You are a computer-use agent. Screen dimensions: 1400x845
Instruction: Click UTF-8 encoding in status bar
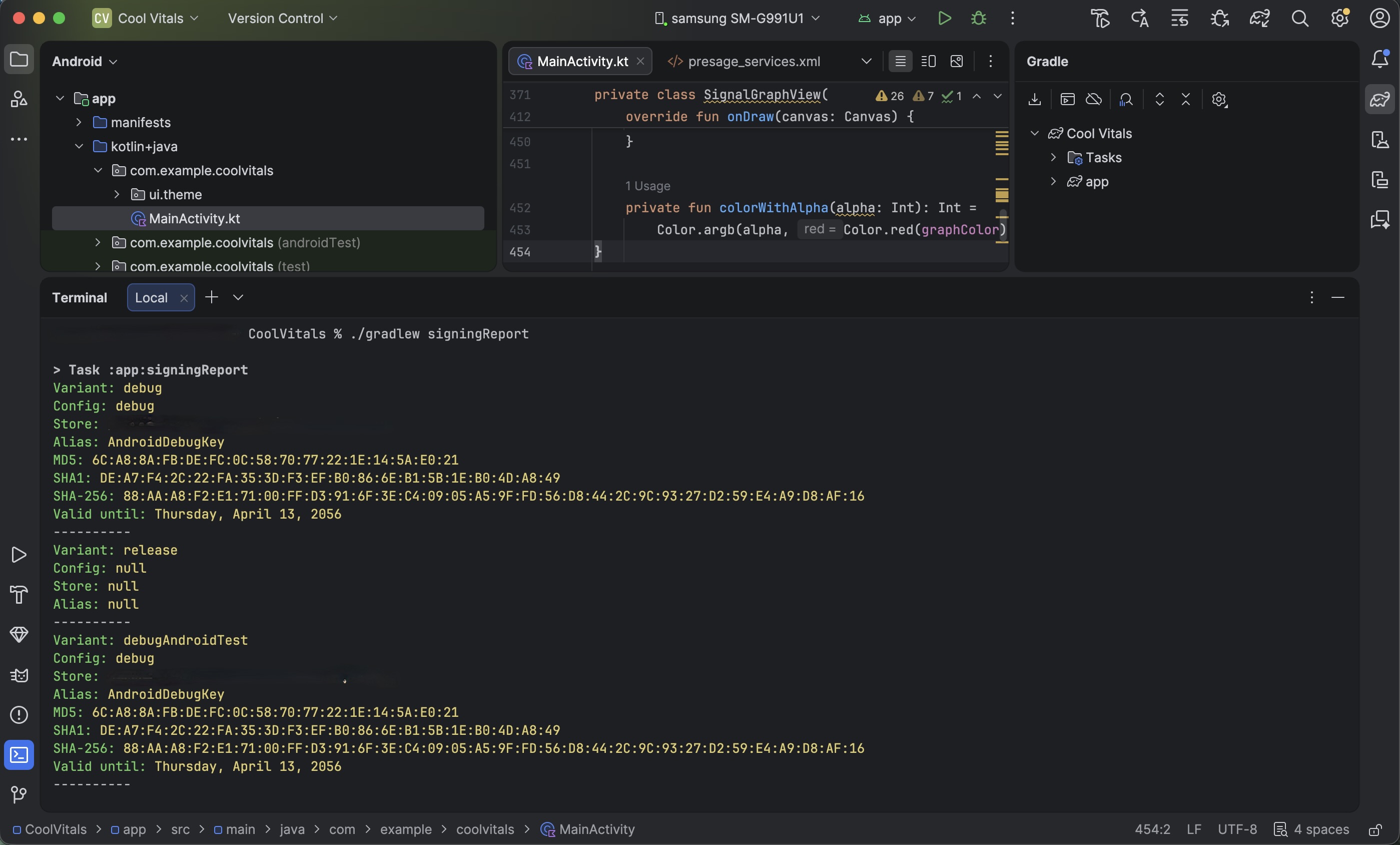[x=1237, y=829]
